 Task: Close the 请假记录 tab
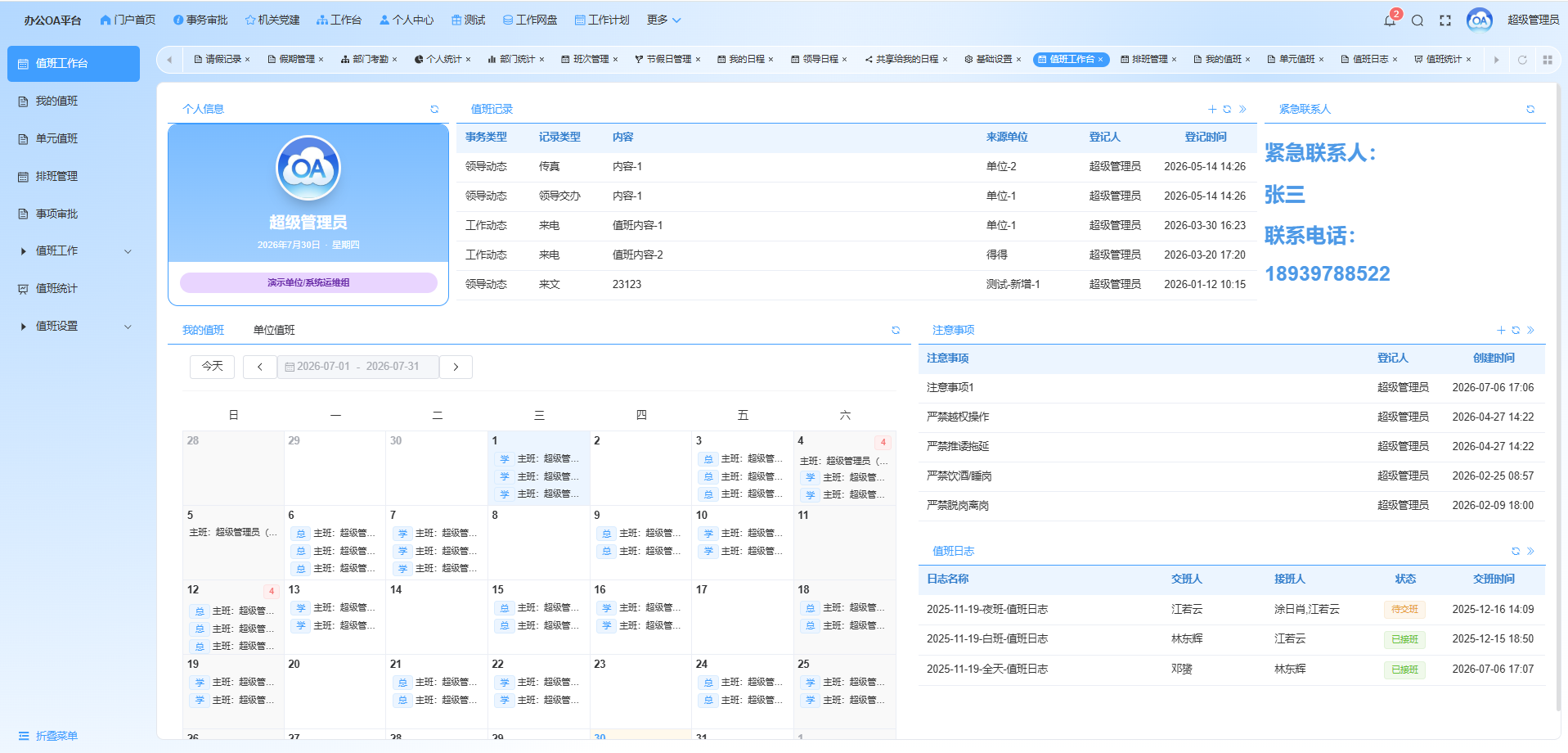click(247, 59)
